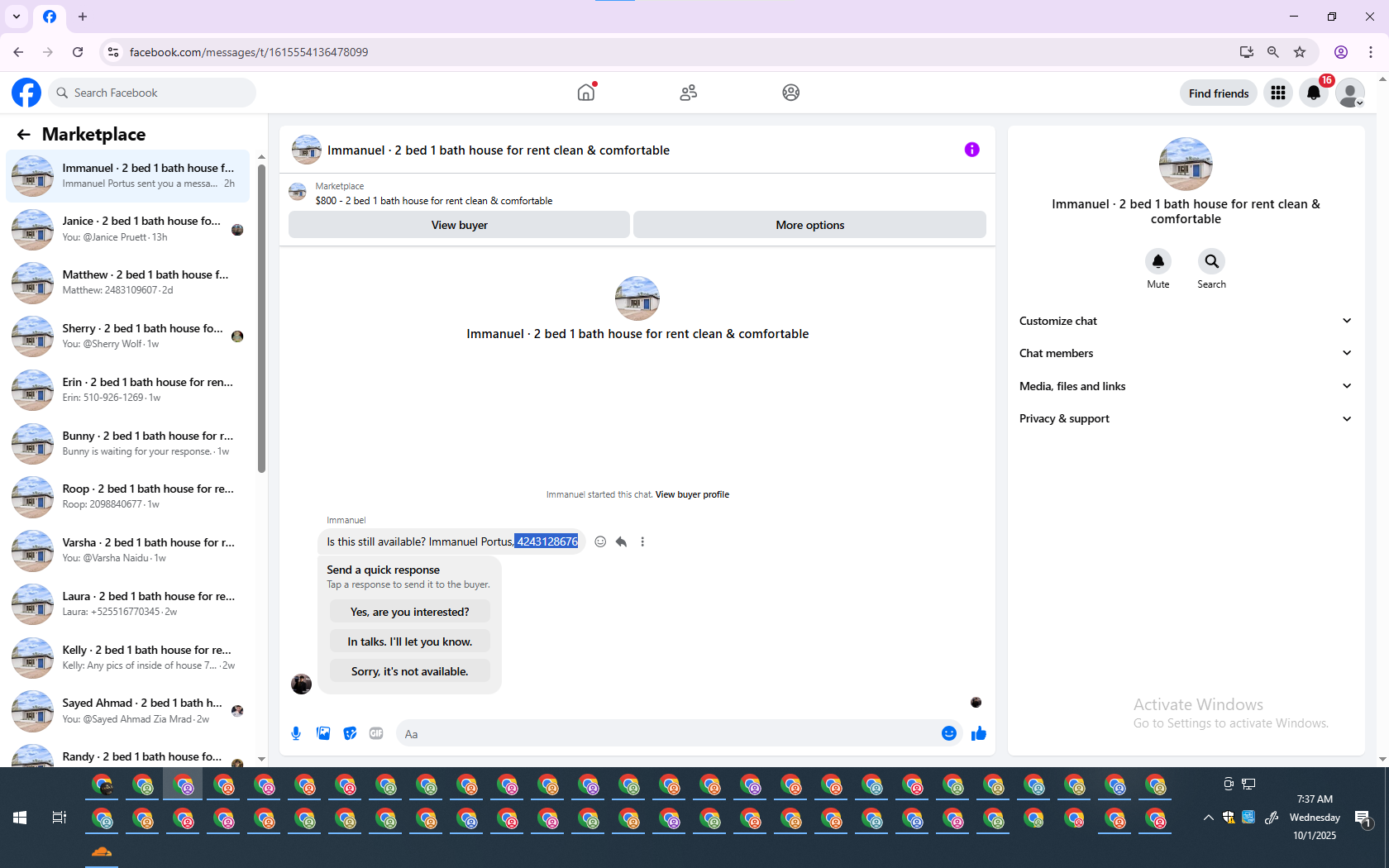
Task: Open Task View on the taskbar
Action: click(x=60, y=818)
